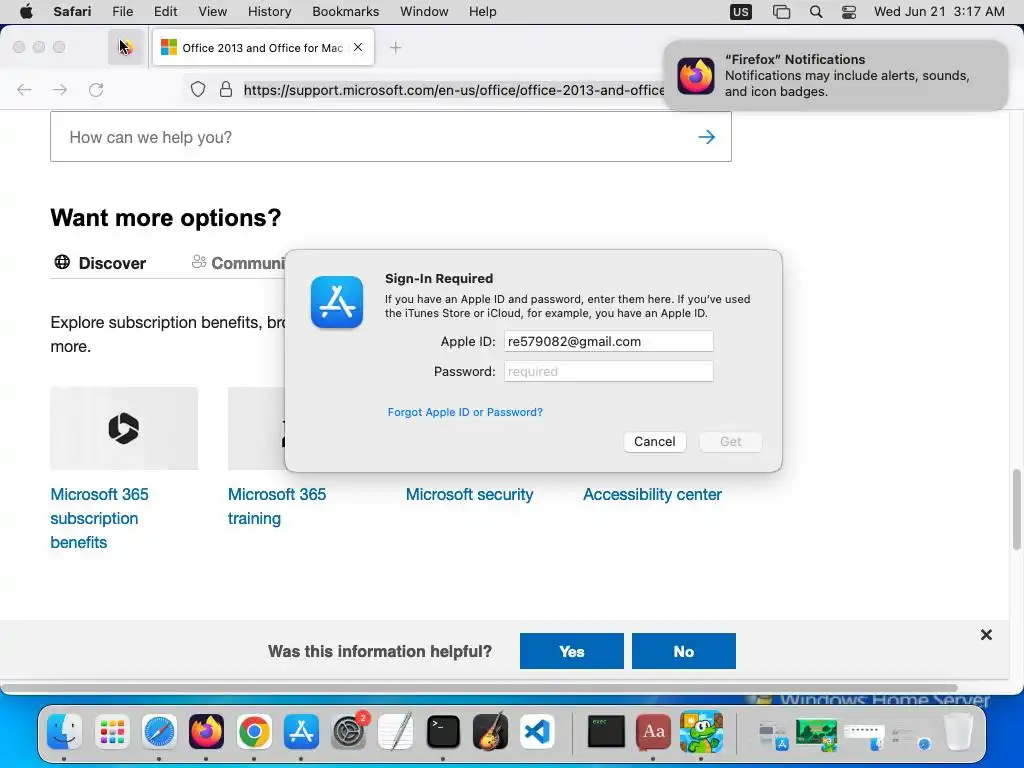Close the Office 2013 browser tab
Viewport: 1024px width, 768px height.
[x=358, y=47]
